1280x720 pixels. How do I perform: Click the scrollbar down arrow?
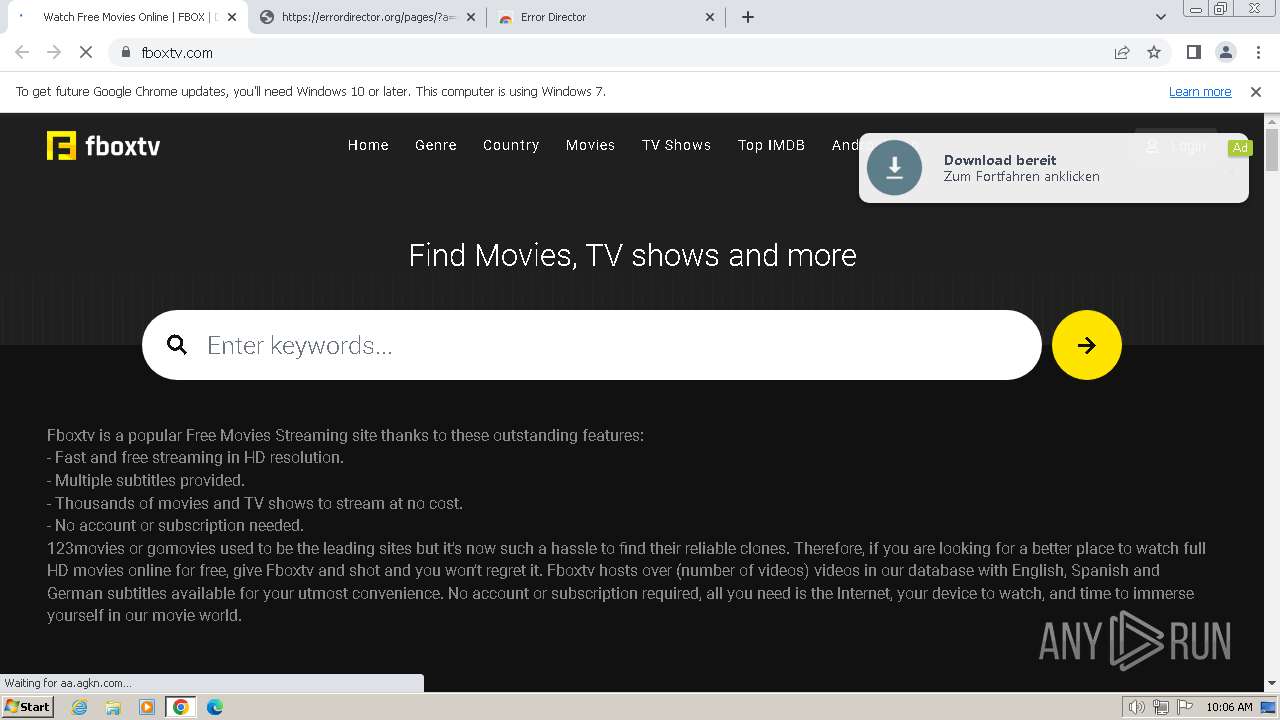pyautogui.click(x=1272, y=683)
